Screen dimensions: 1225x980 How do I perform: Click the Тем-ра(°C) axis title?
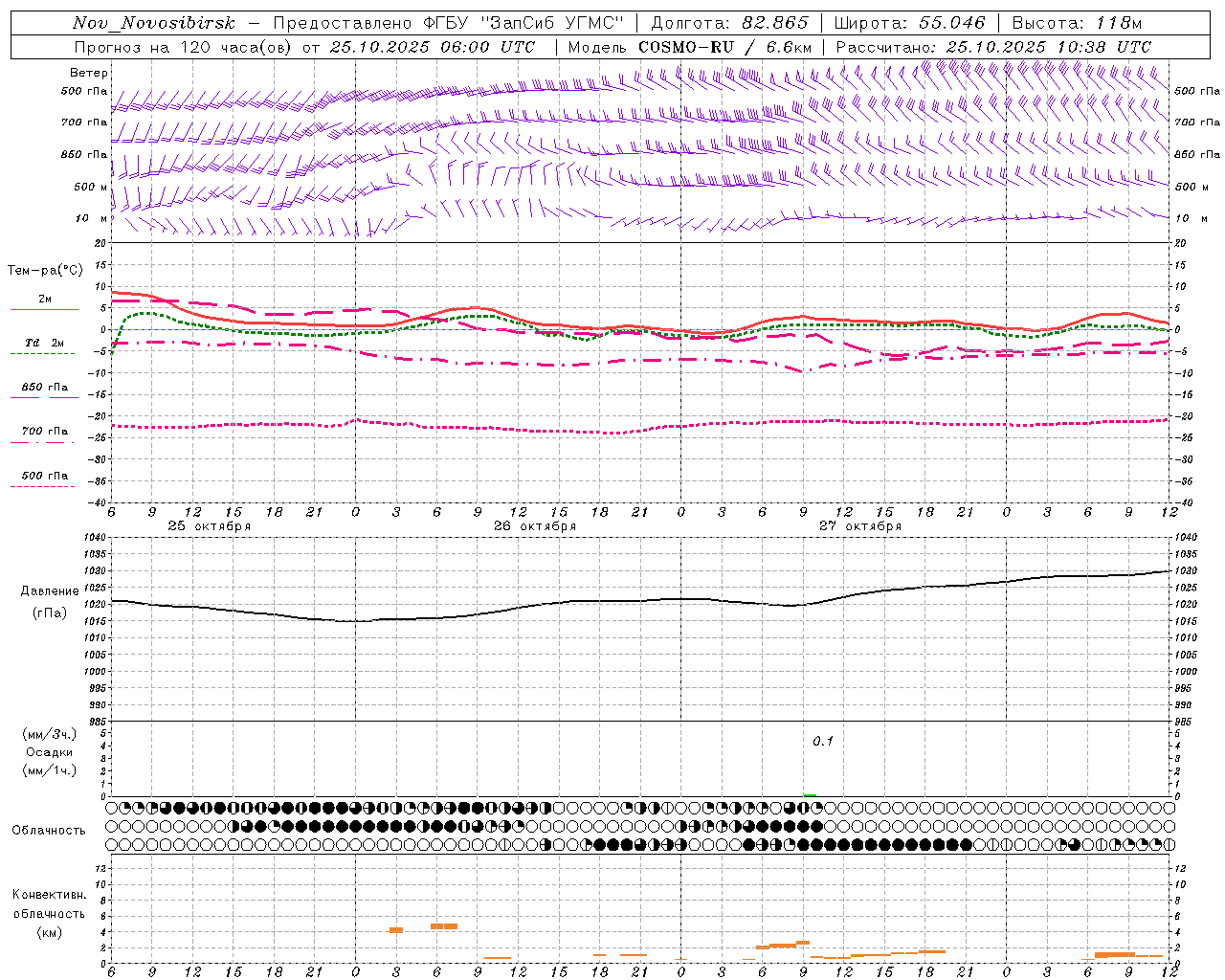point(45,271)
